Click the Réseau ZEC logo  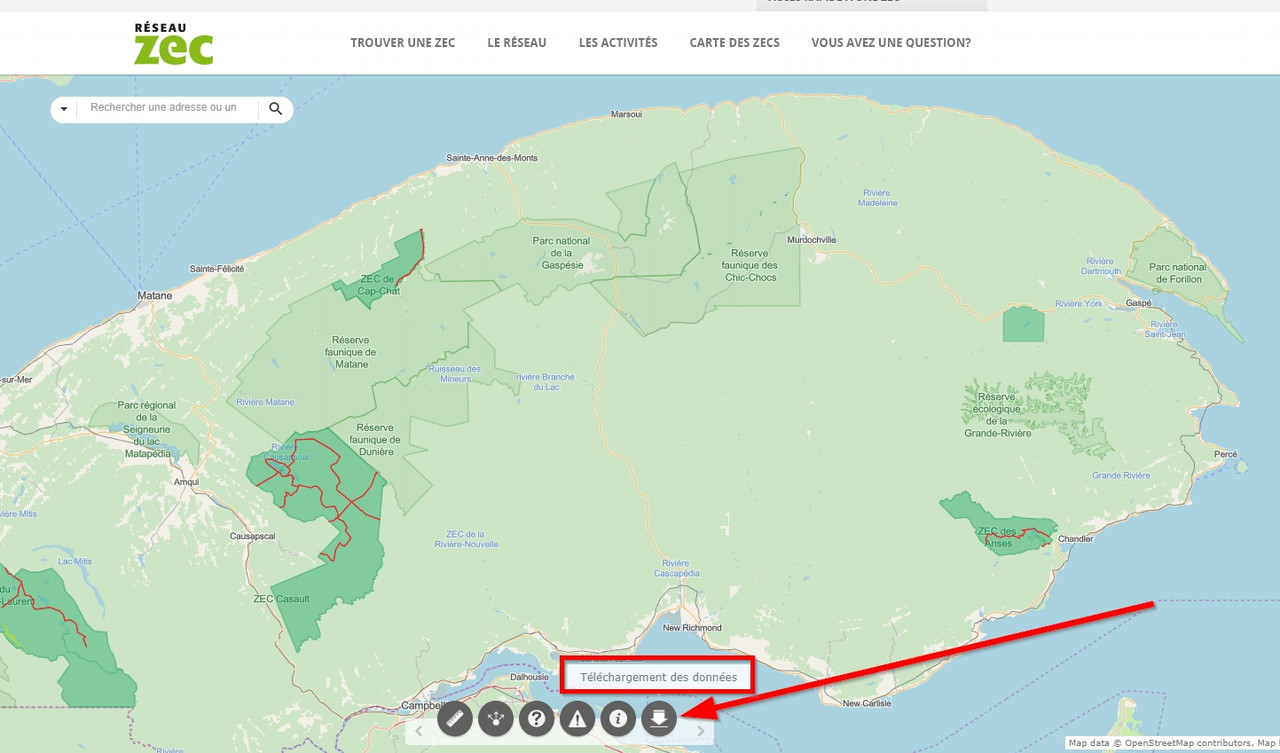pos(174,44)
